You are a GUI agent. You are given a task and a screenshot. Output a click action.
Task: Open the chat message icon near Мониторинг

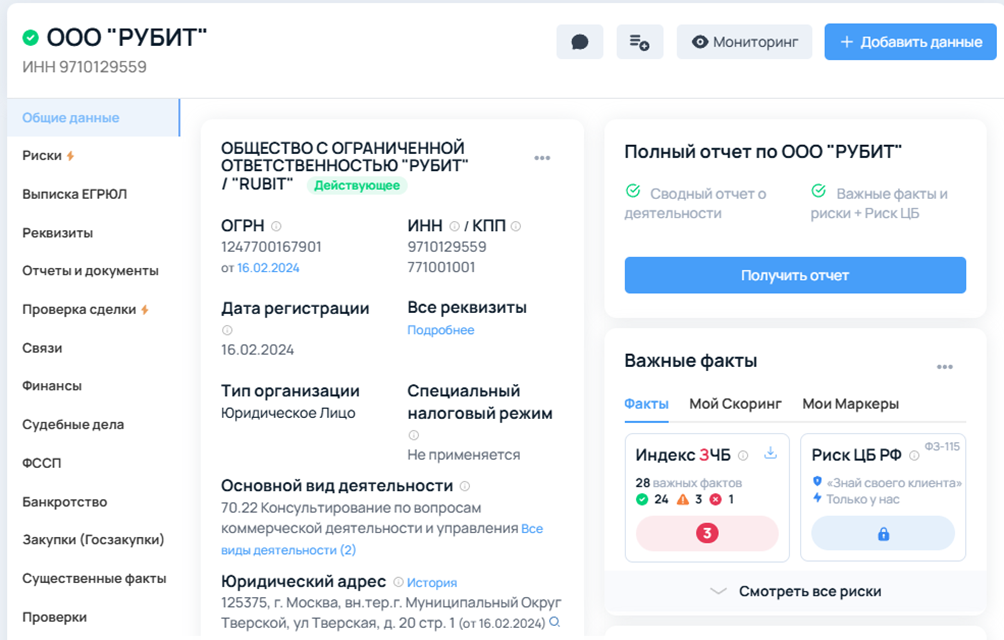coord(580,41)
